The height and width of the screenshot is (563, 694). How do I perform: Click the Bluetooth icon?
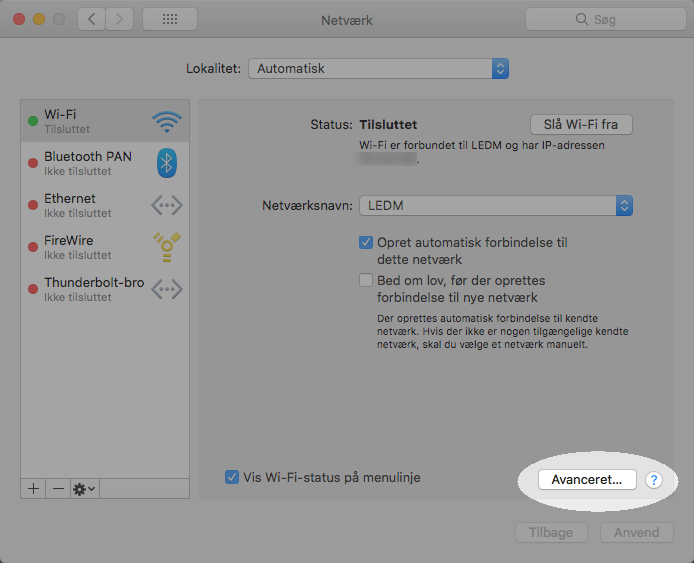[167, 163]
